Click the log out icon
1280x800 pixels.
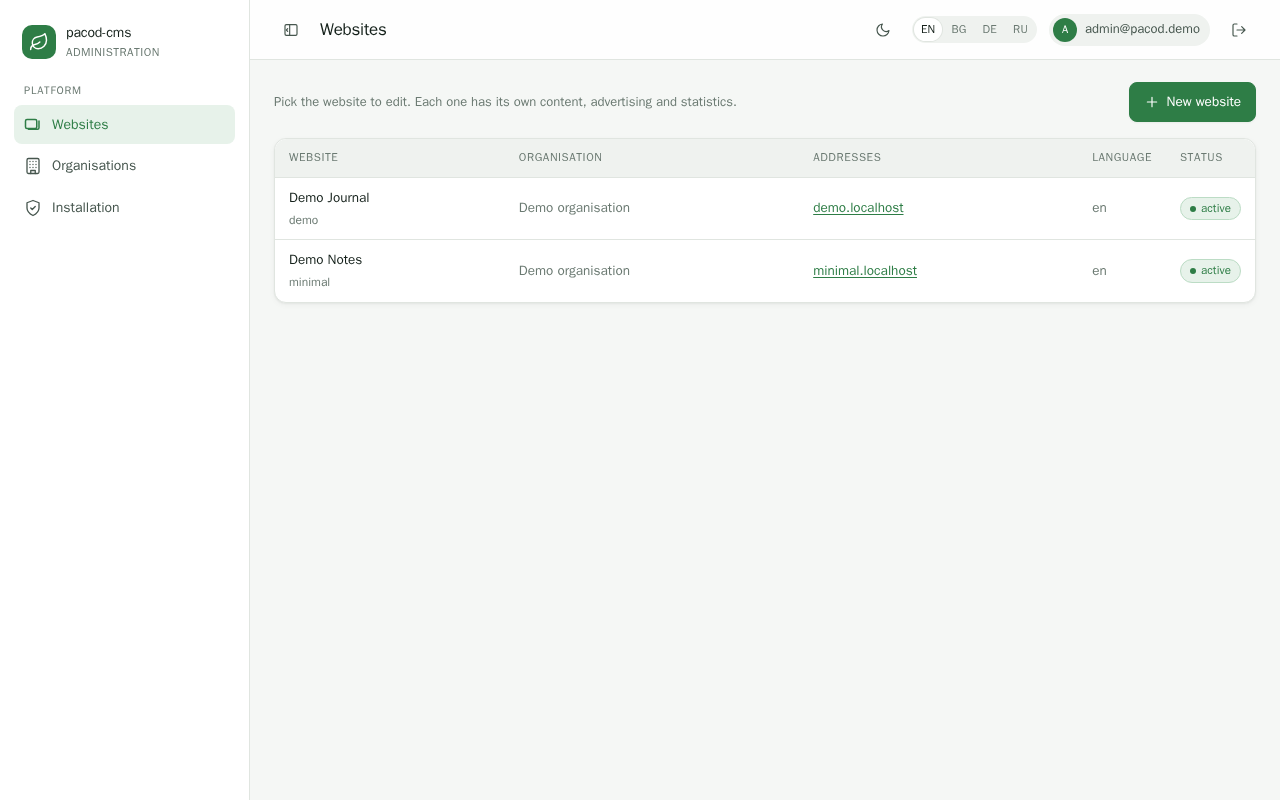[x=1239, y=30]
